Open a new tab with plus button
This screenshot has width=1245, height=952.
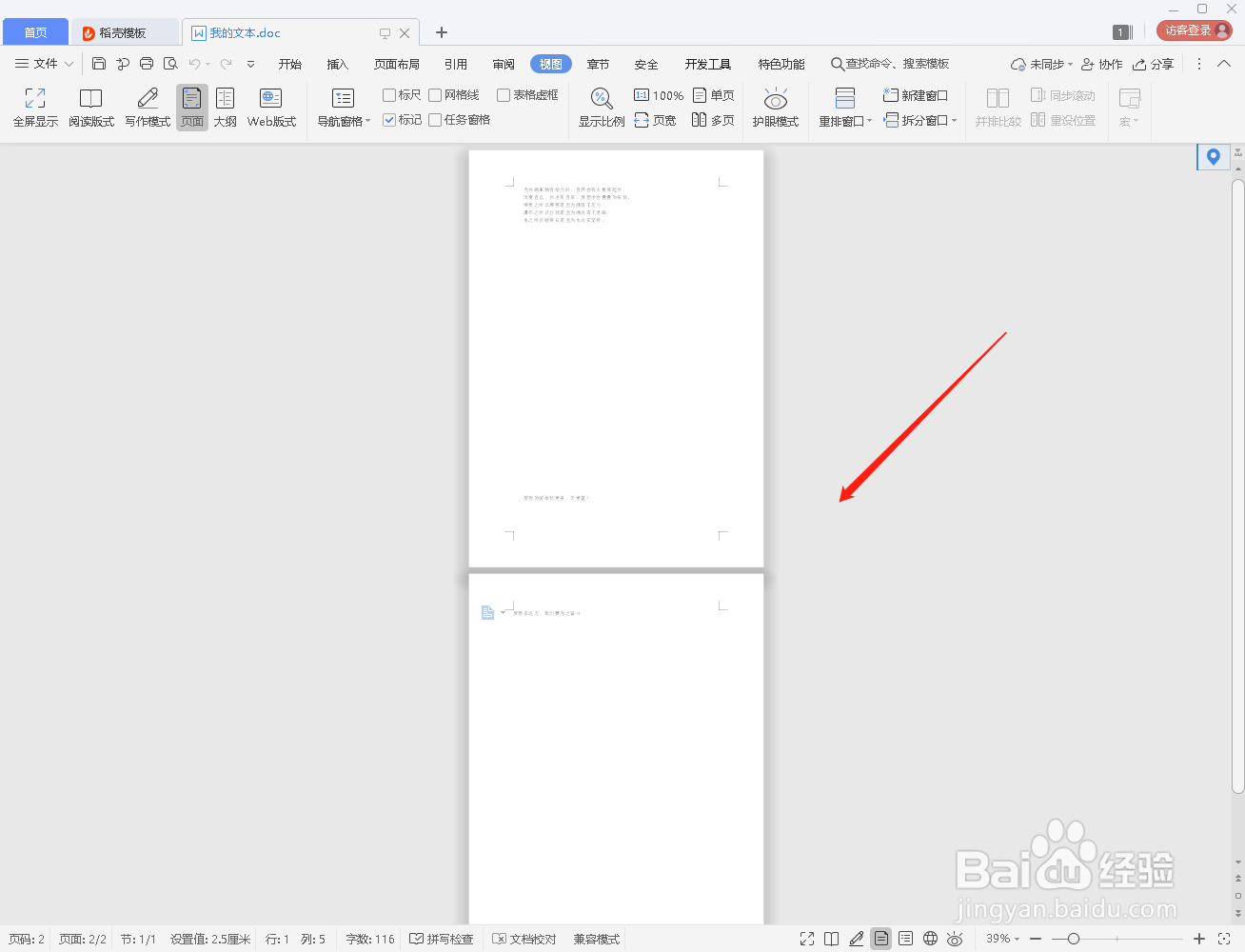click(x=442, y=32)
